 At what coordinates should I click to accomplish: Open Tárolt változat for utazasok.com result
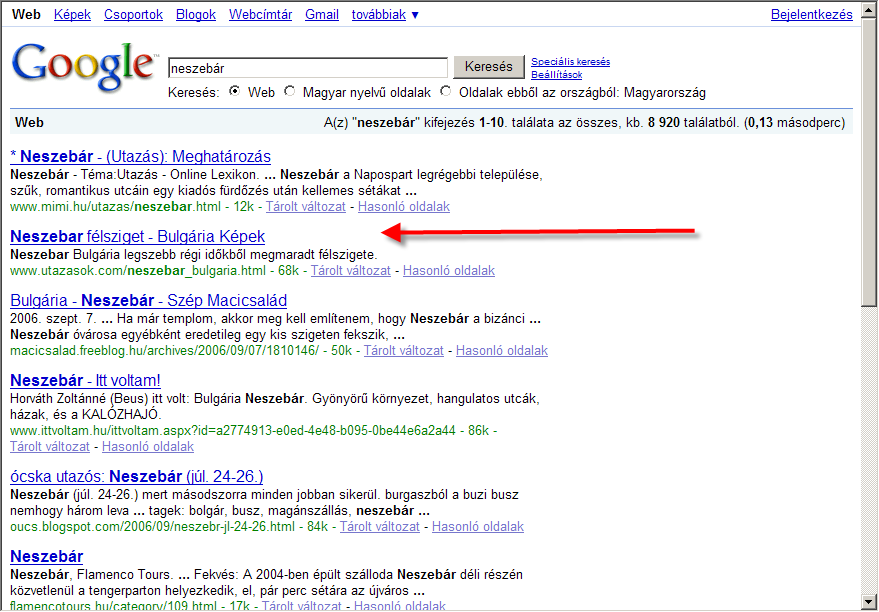click(350, 271)
